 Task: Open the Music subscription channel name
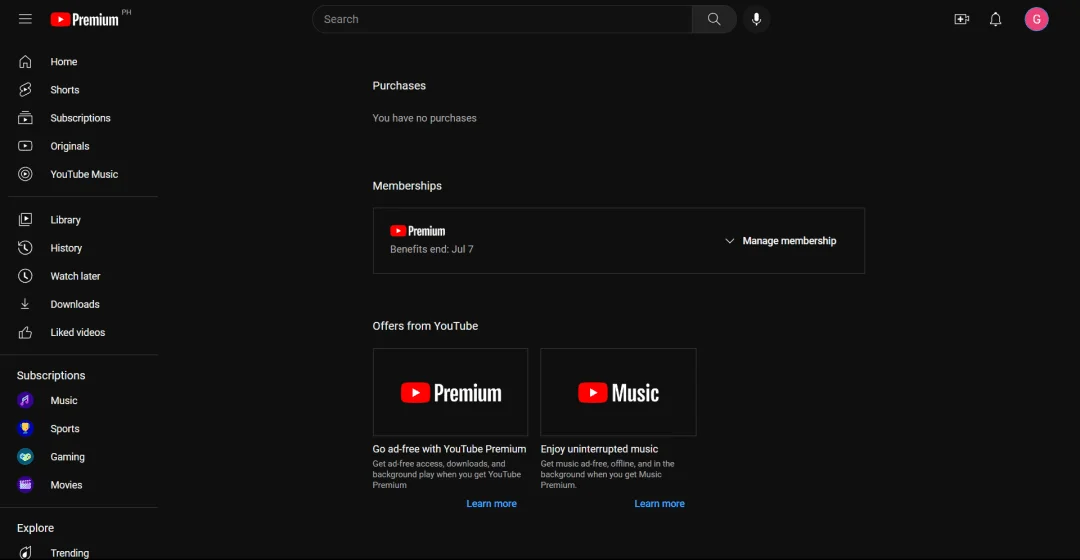[63, 400]
